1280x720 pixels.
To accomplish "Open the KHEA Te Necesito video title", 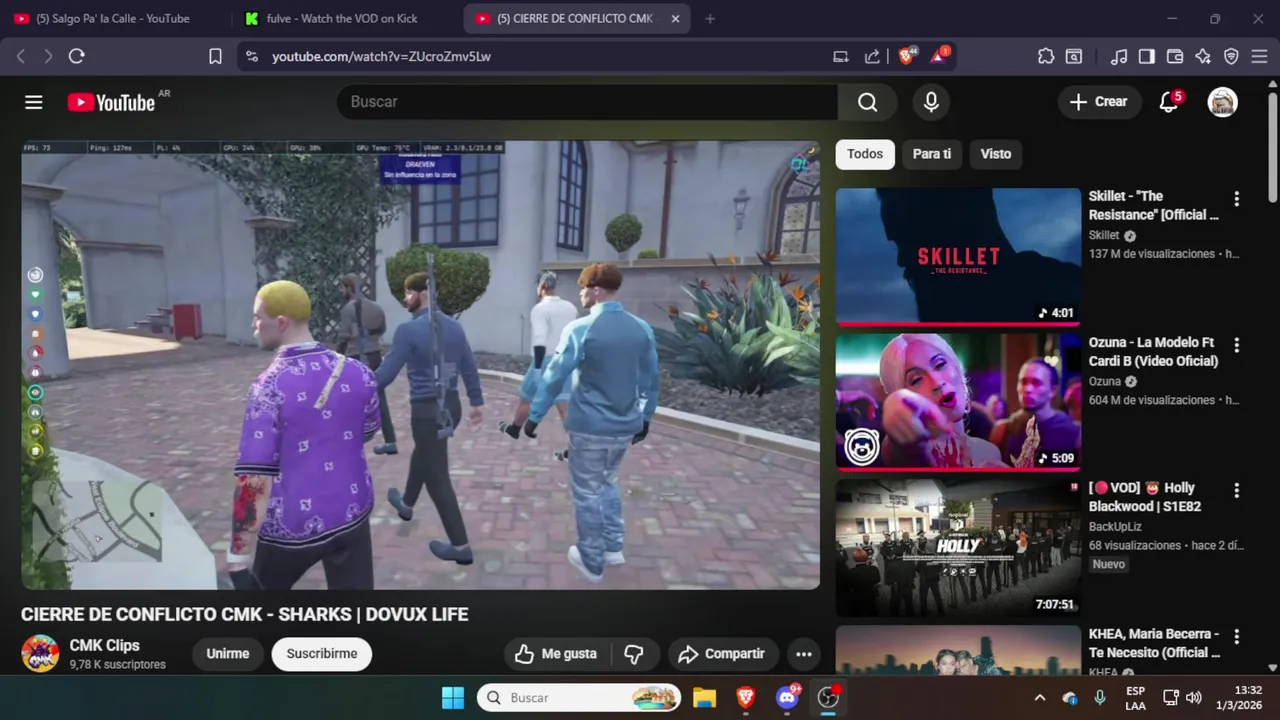I will coord(1154,643).
